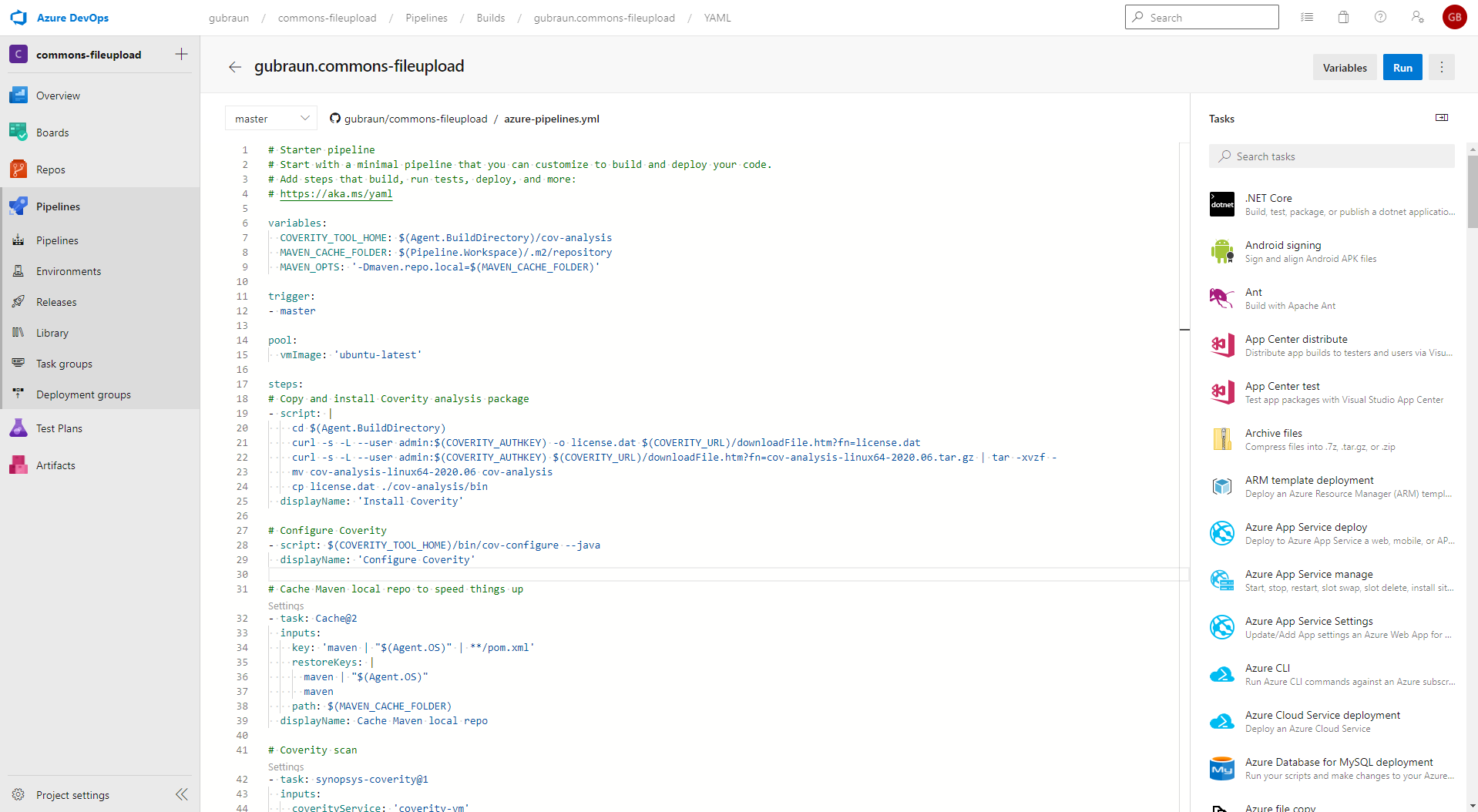The image size is (1478, 812).
Task: Open Releases under Pipelines
Action: (x=100, y=302)
